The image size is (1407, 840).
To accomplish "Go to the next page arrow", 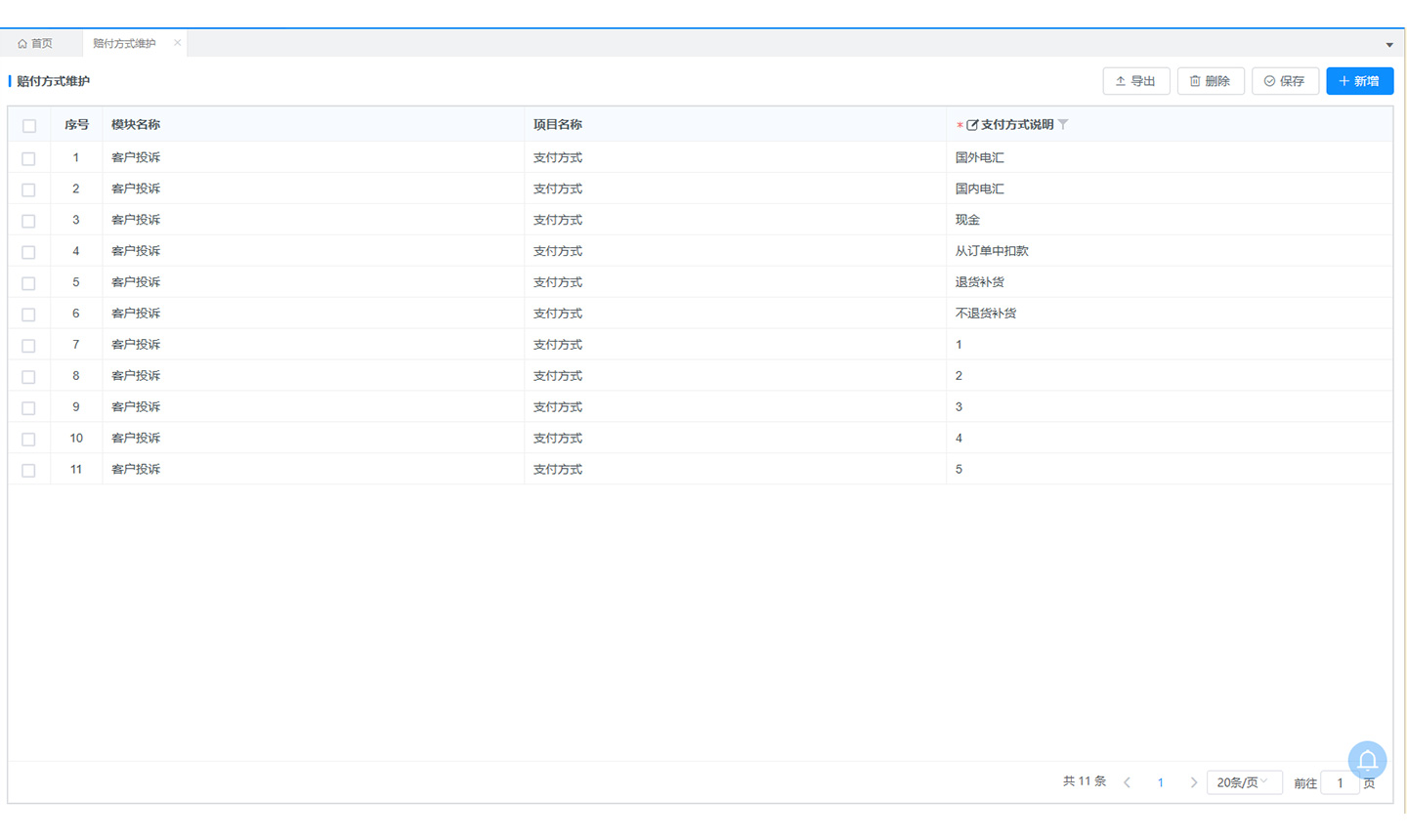I will pos(1193,782).
